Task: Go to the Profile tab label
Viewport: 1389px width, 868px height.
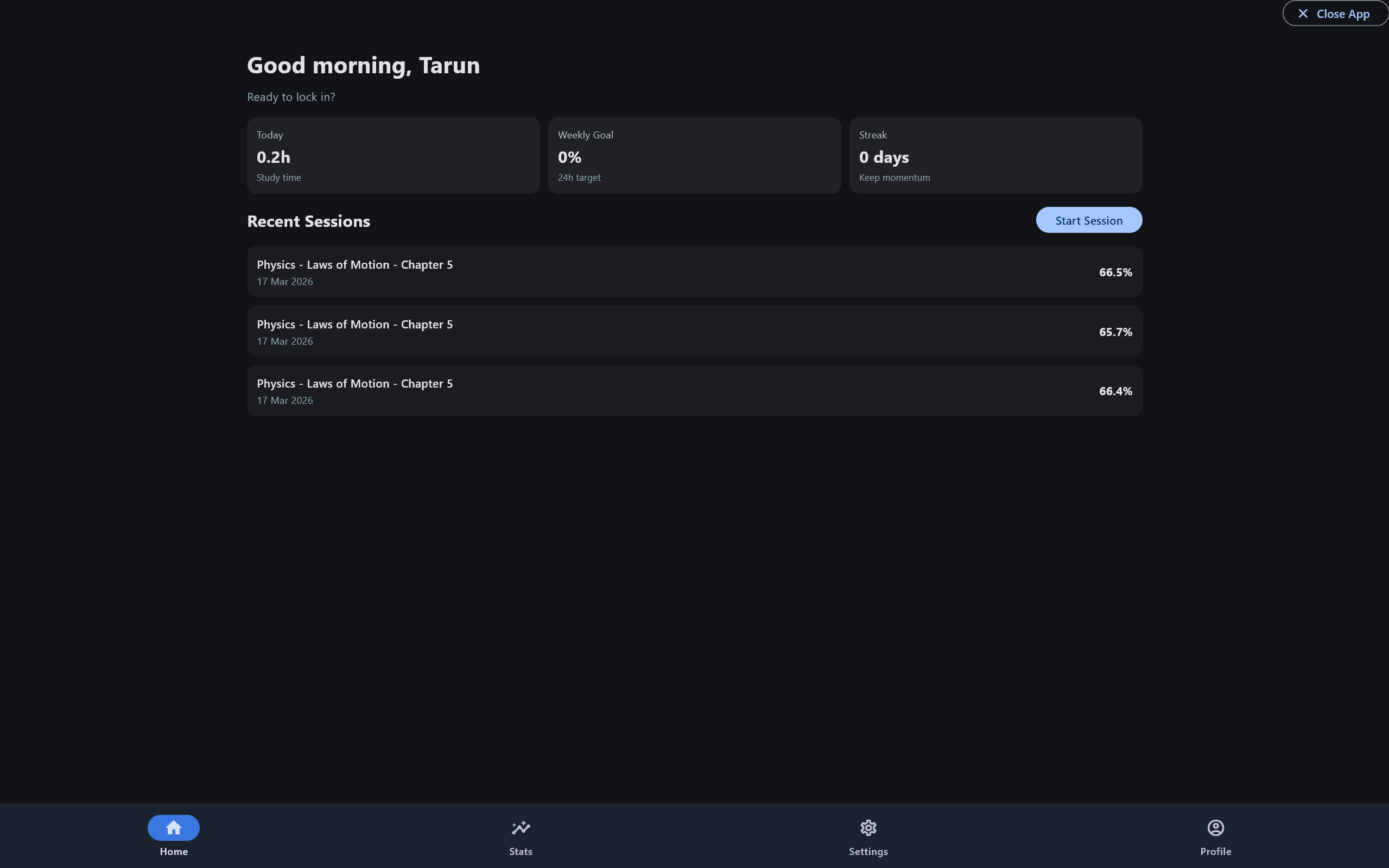Action: point(1215,851)
